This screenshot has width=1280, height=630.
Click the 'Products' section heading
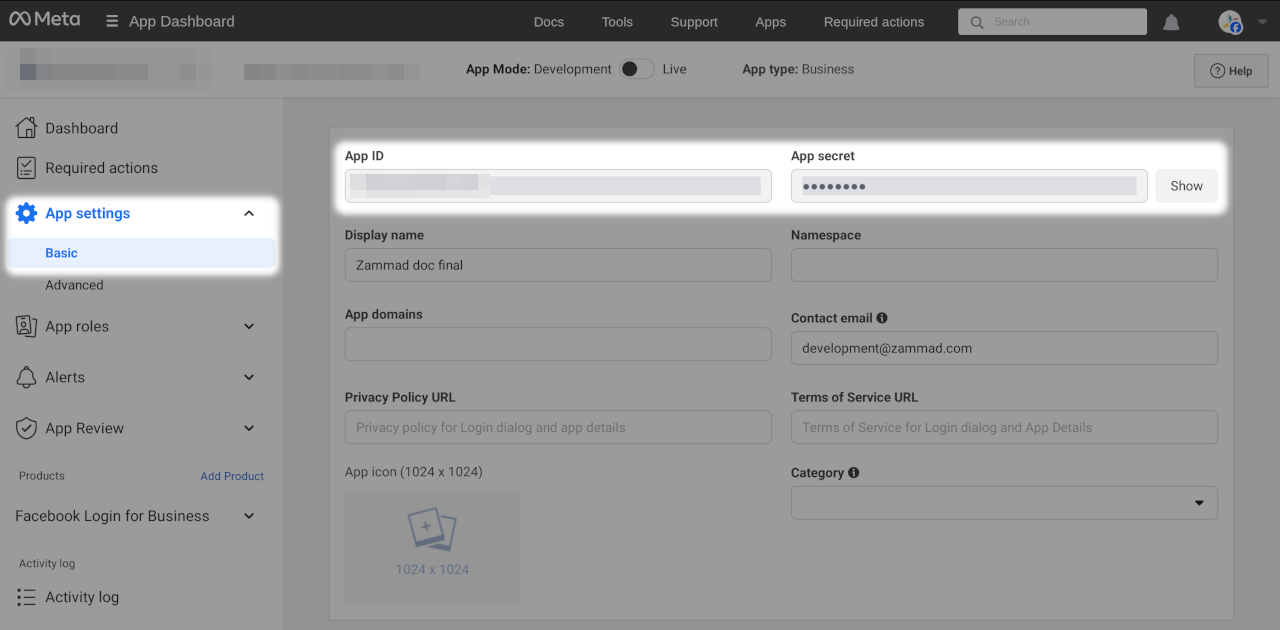tap(42, 476)
